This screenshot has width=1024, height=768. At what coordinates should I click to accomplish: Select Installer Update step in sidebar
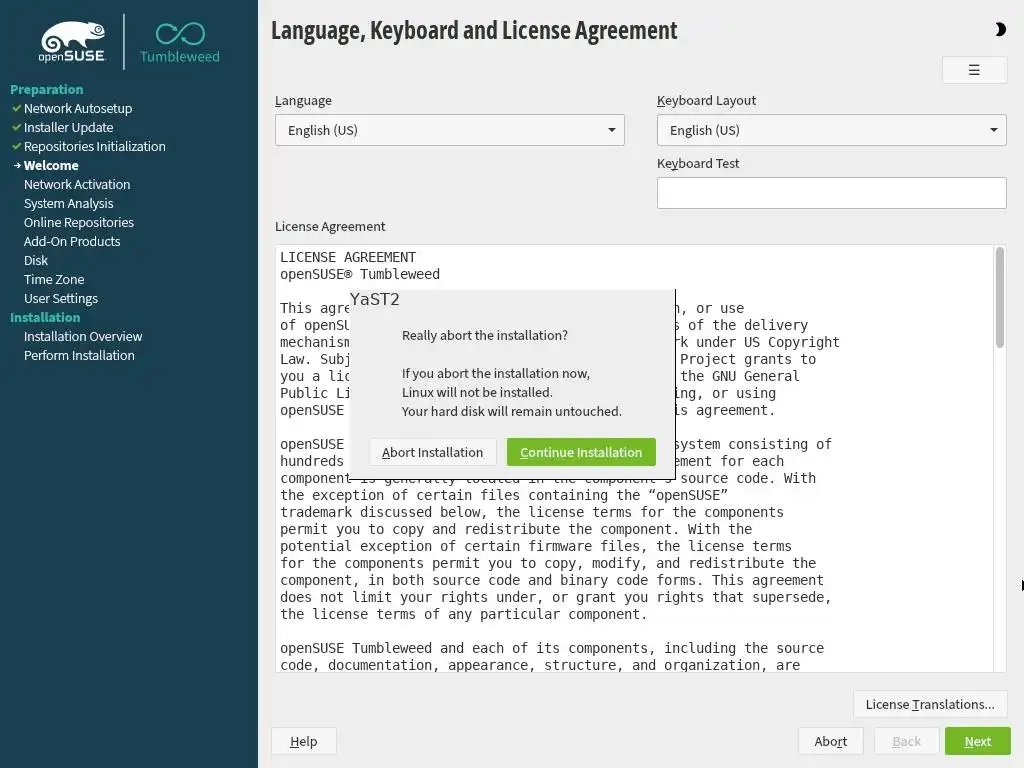coord(69,127)
